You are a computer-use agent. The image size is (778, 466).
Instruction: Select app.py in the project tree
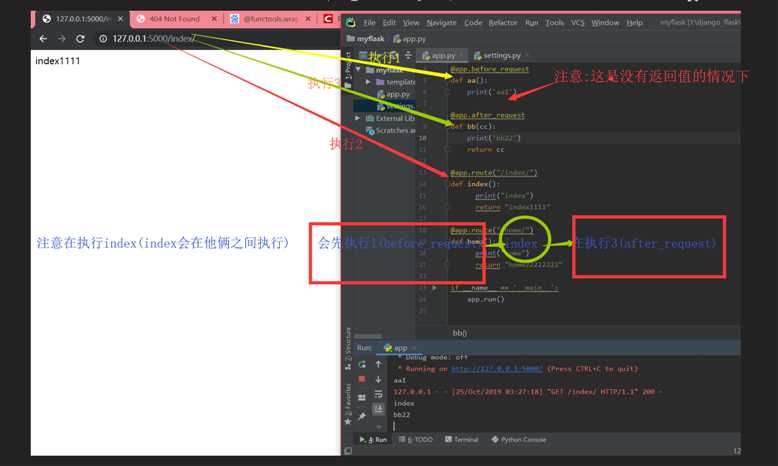393,94
